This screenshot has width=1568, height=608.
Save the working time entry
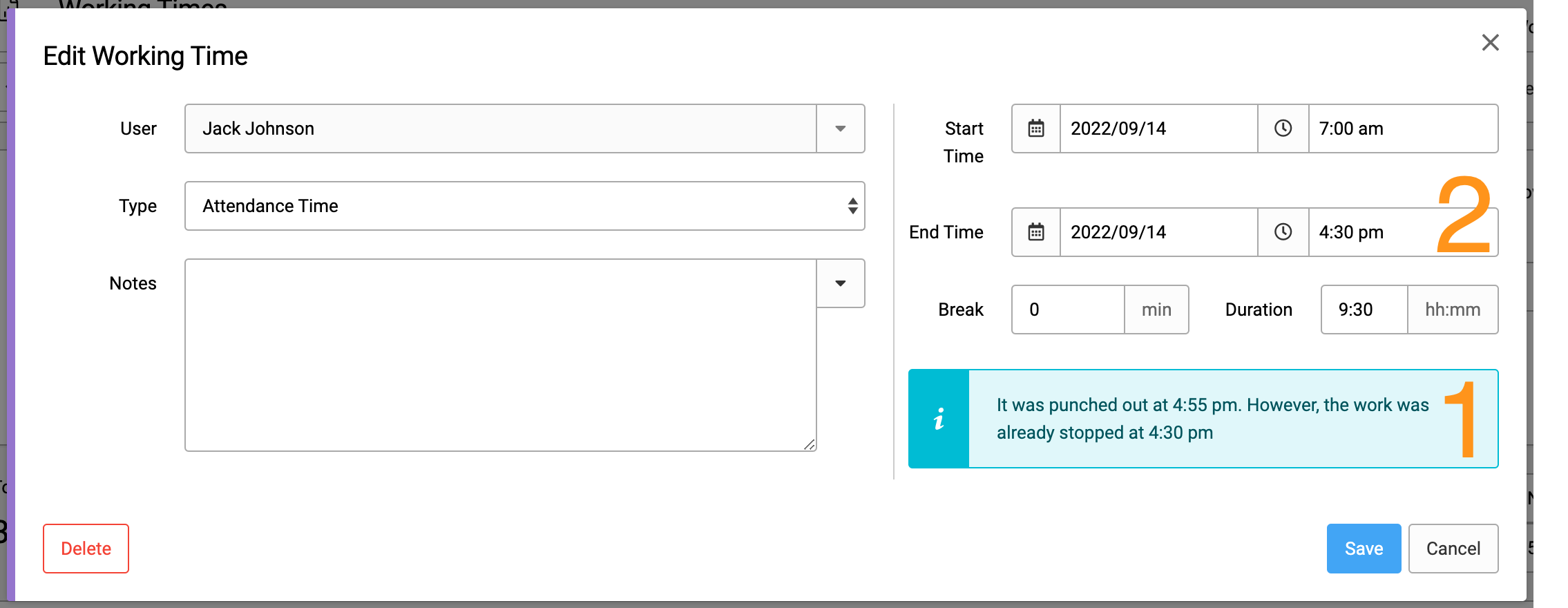tap(1364, 549)
